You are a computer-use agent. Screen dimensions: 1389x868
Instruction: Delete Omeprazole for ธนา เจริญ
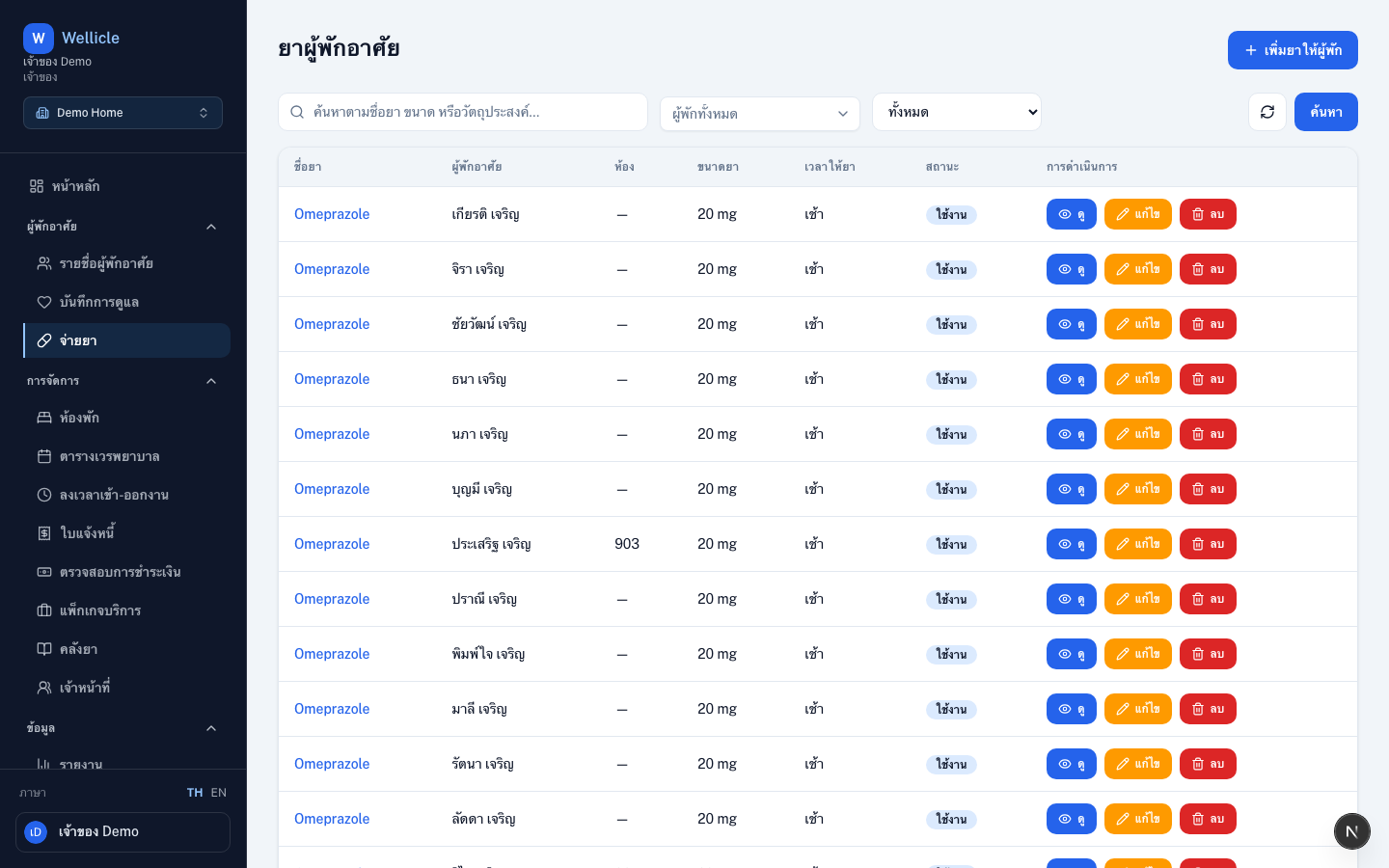click(1208, 379)
